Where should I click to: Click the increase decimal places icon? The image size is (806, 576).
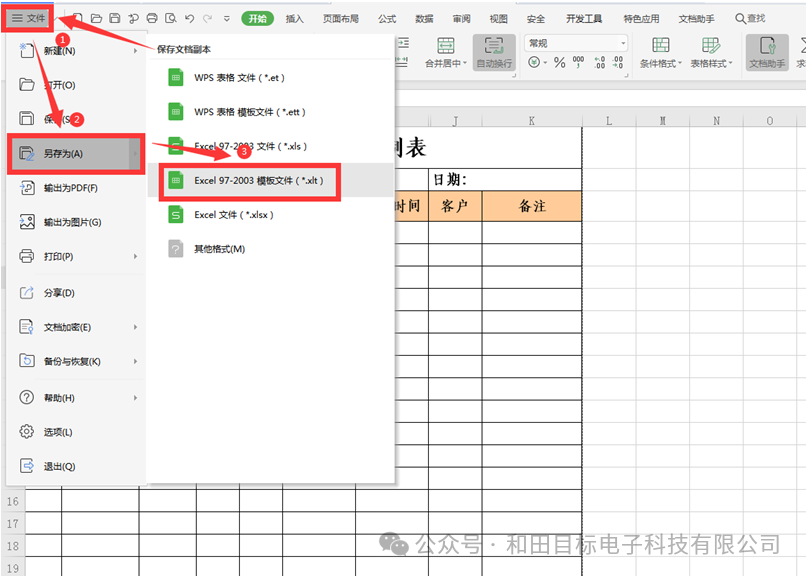click(x=599, y=63)
